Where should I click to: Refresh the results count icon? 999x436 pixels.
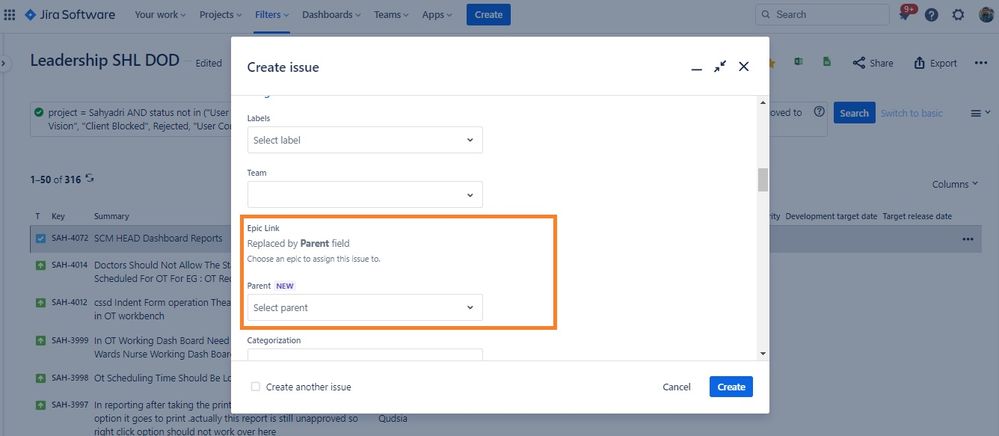point(90,179)
